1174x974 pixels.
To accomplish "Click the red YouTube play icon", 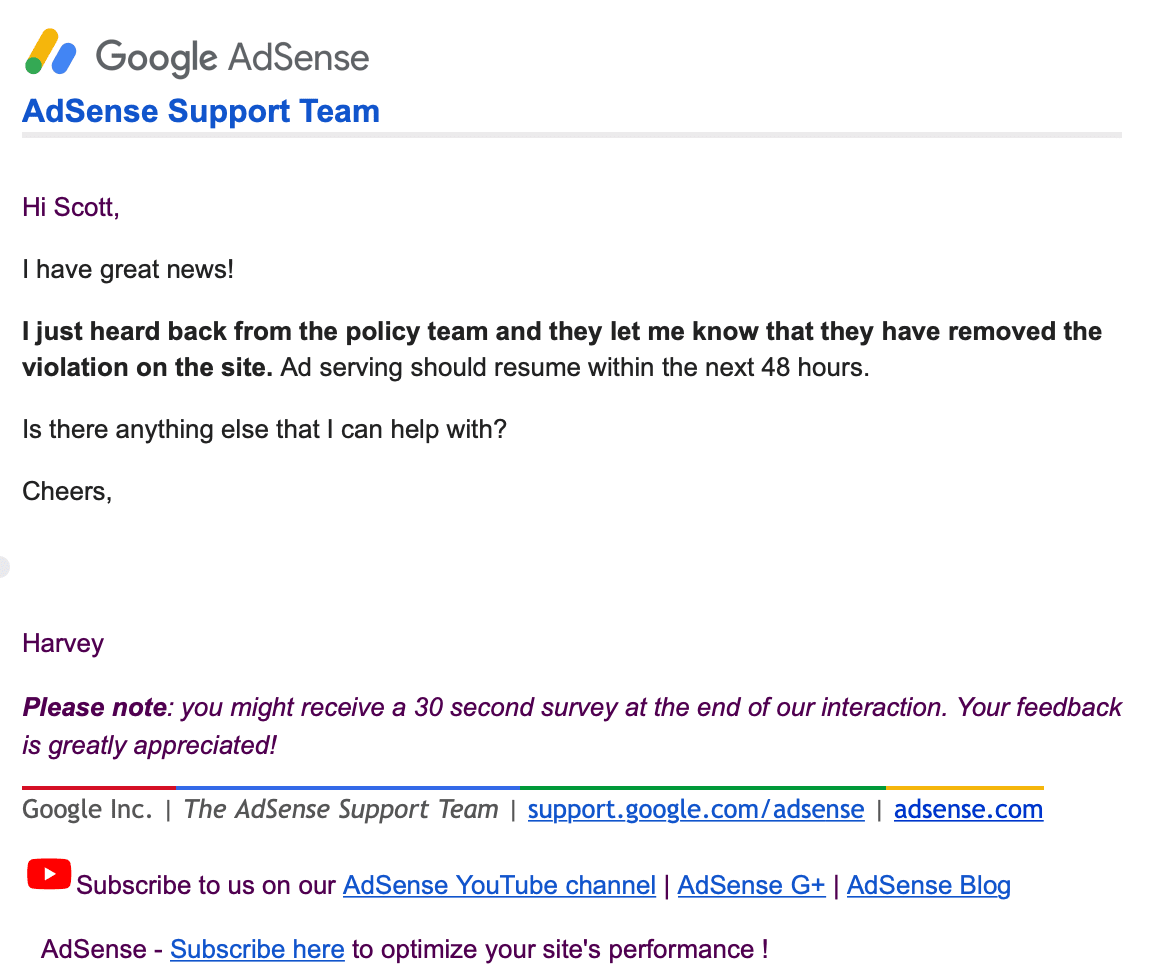I will [49, 874].
